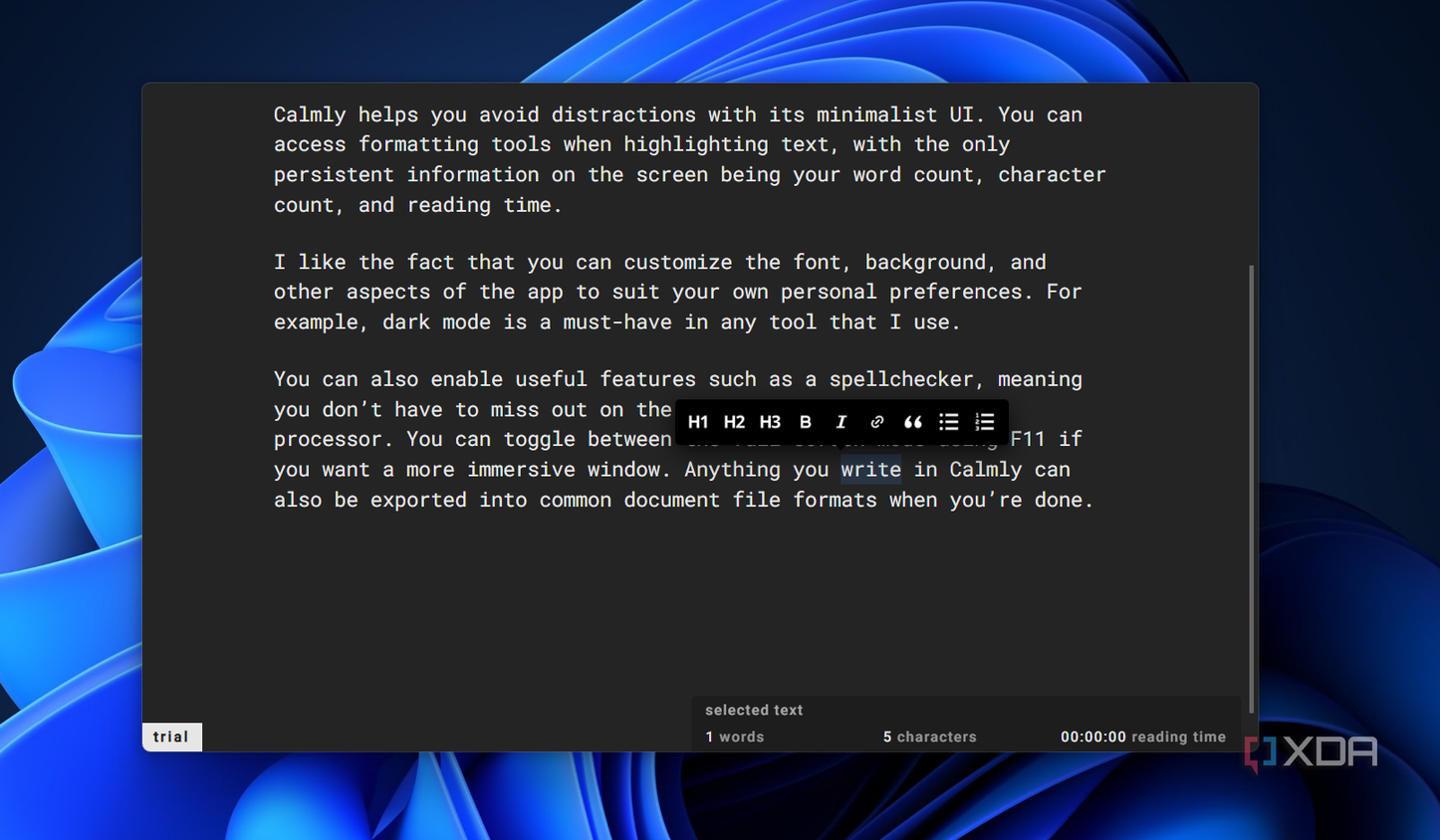Click the word "exported" in last line
1440x840 pixels.
(x=418, y=500)
